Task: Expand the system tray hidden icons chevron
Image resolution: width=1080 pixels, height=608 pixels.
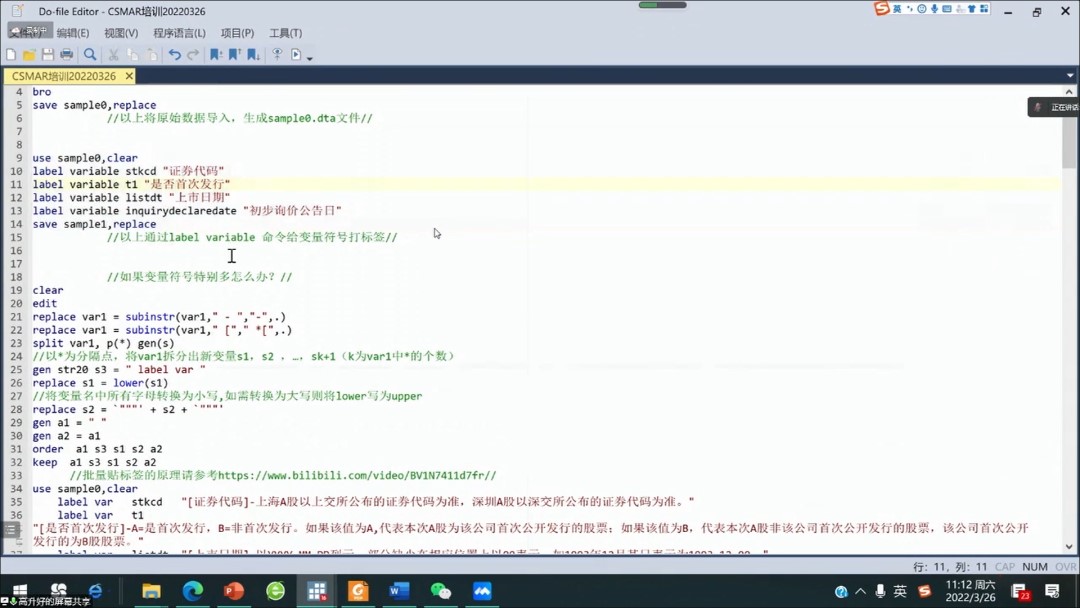Action: (860, 591)
